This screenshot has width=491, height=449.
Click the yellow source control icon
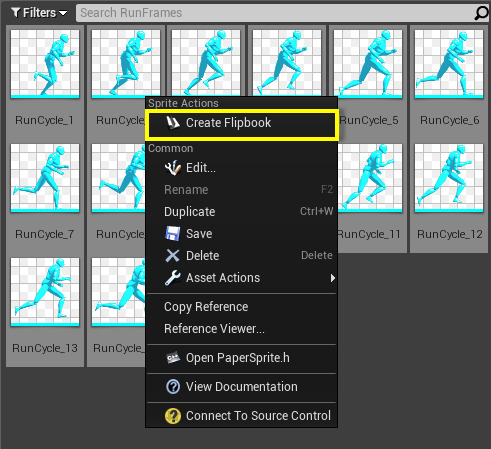click(173, 416)
